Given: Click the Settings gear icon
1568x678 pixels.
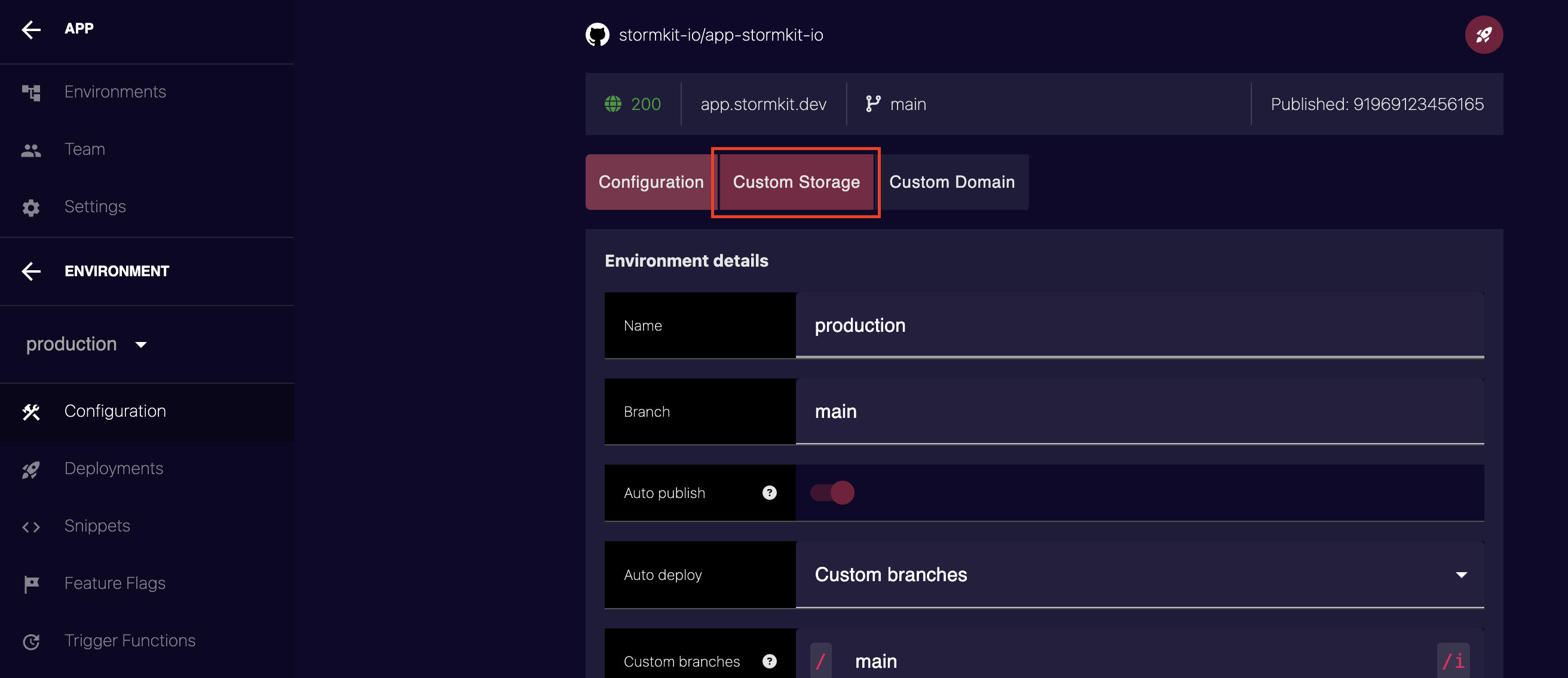Looking at the screenshot, I should pos(31,207).
